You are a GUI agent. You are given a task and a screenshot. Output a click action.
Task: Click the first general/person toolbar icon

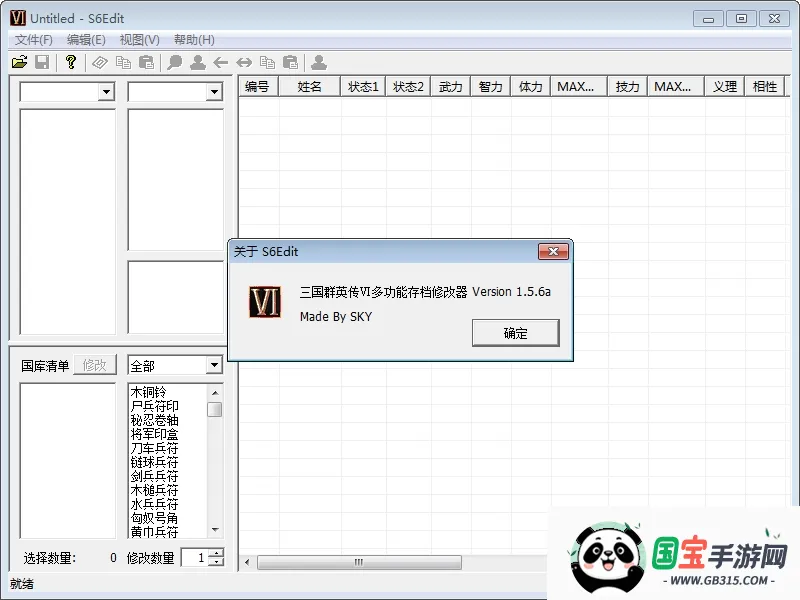click(199, 62)
